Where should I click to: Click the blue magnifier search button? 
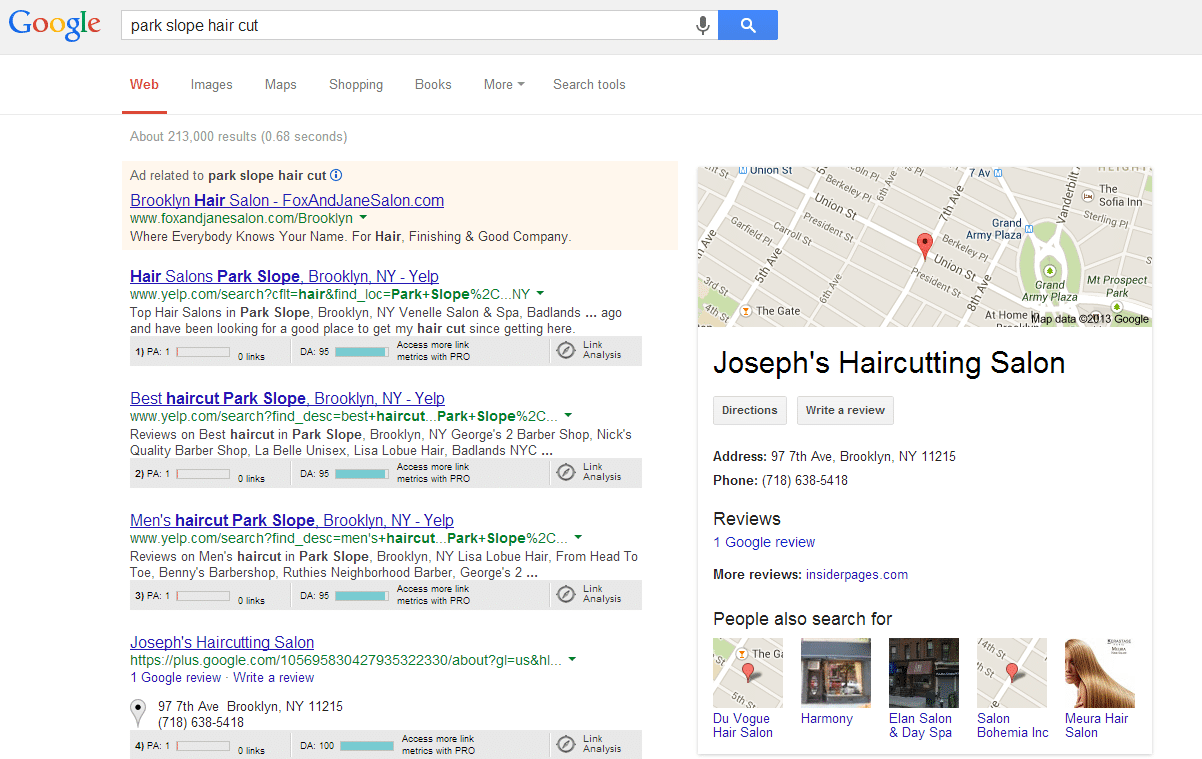(748, 26)
